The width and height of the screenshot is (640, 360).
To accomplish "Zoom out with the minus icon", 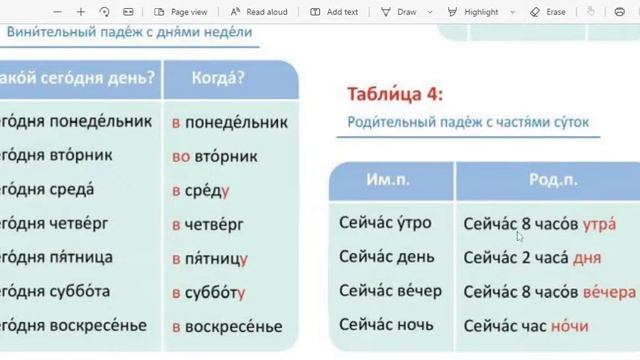I will 58,12.
